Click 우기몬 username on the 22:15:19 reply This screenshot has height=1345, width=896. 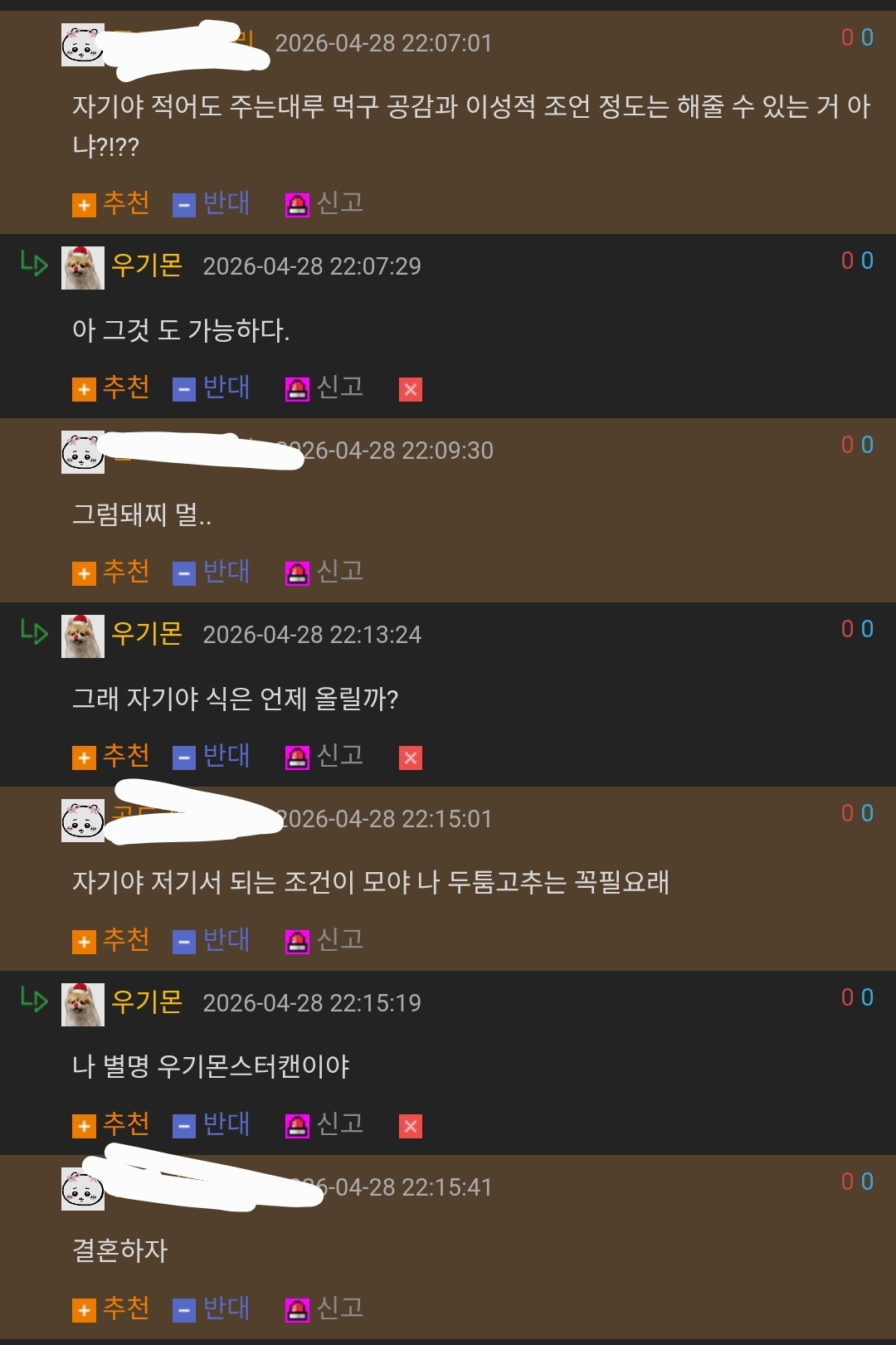(147, 1002)
